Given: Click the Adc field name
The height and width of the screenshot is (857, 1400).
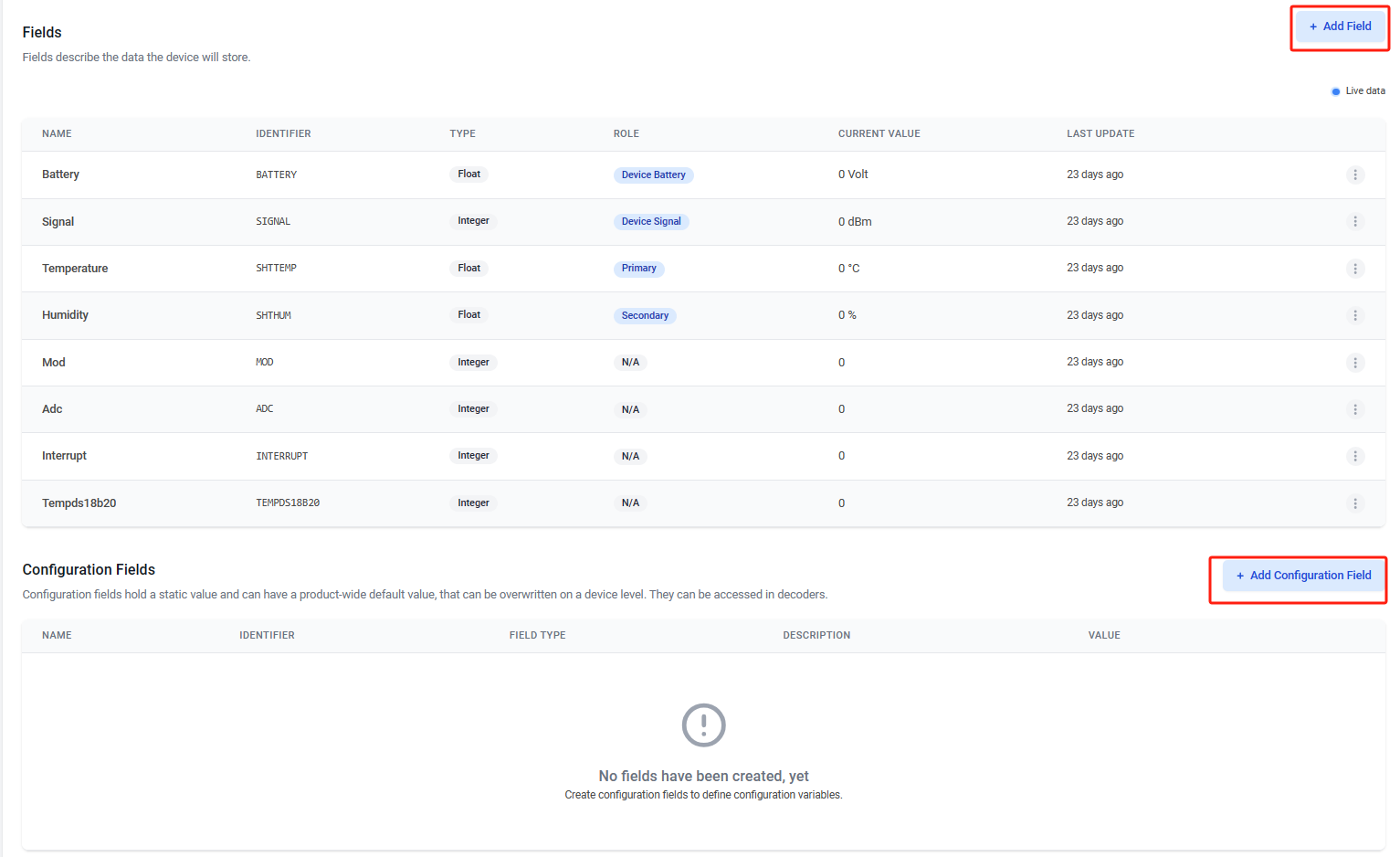Looking at the screenshot, I should pos(52,409).
